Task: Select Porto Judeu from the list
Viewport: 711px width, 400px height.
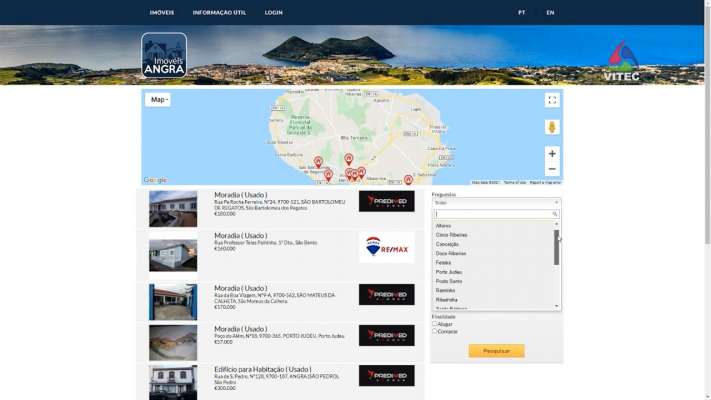Action: point(449,272)
